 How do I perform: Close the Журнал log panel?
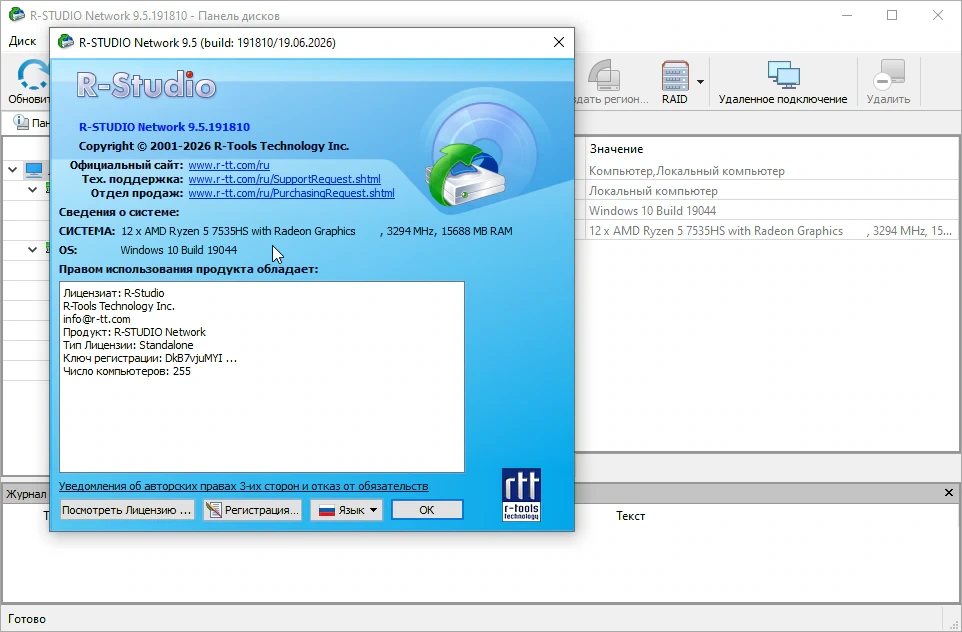[949, 493]
